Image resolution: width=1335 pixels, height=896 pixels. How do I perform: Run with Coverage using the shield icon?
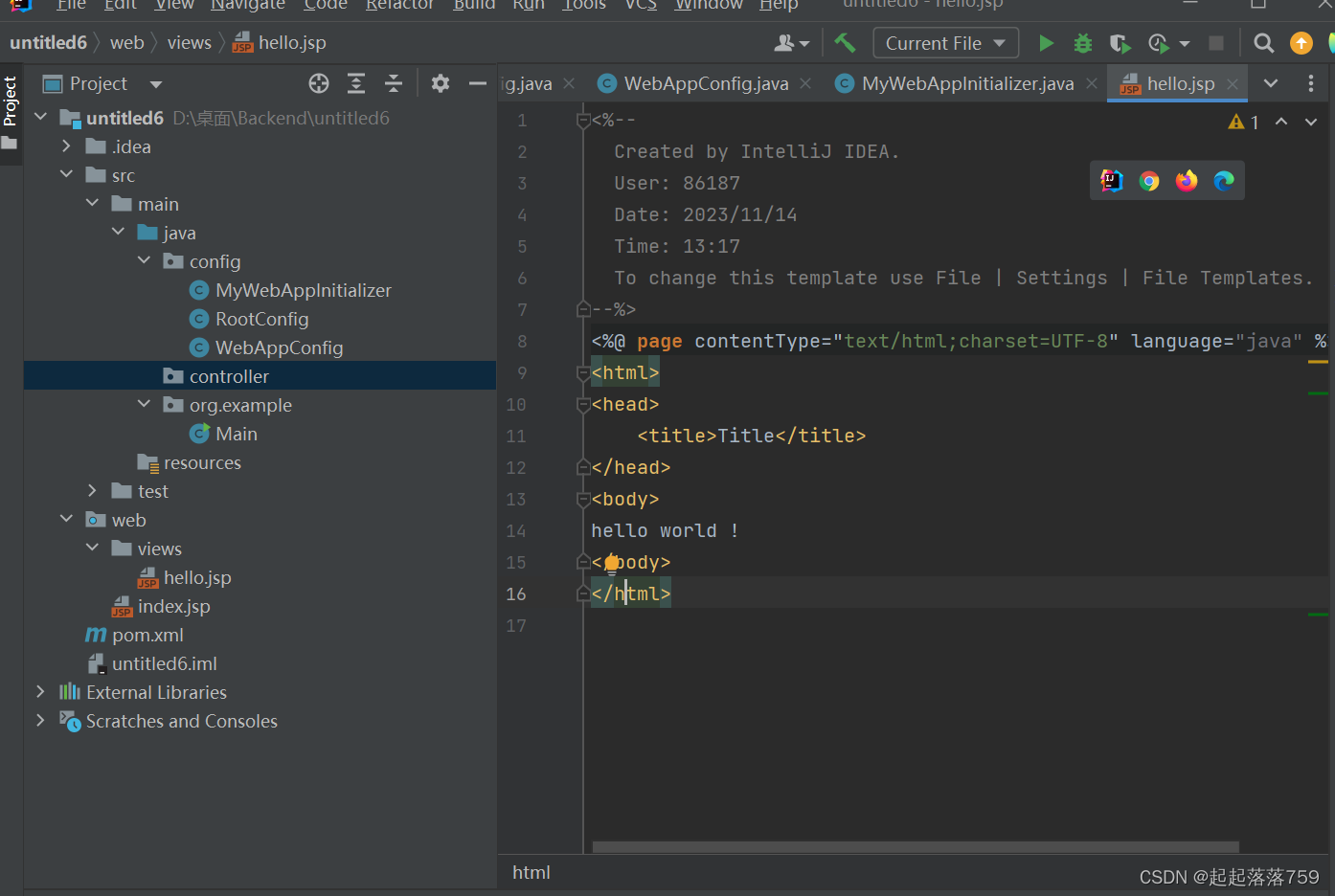1120,43
